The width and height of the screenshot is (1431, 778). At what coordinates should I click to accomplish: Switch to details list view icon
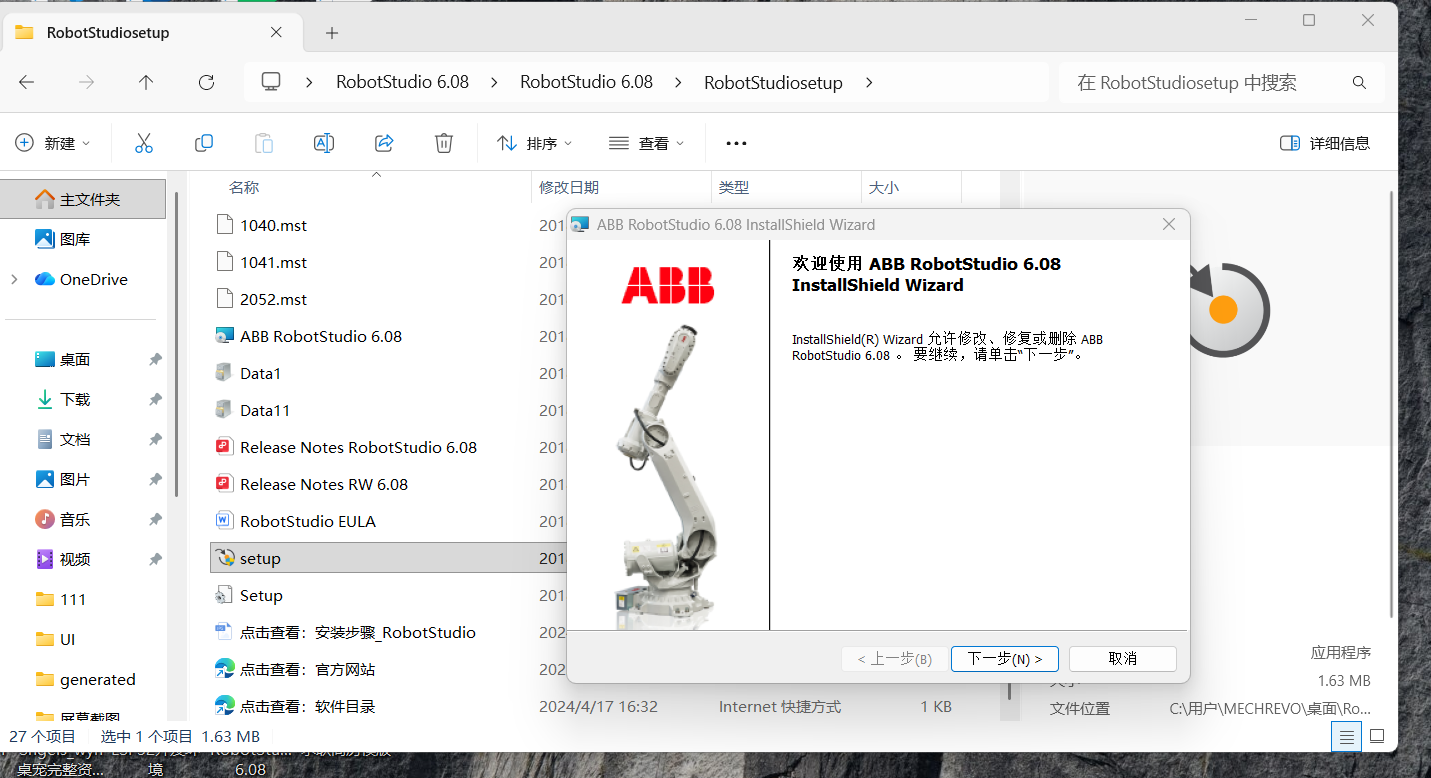(x=1347, y=737)
